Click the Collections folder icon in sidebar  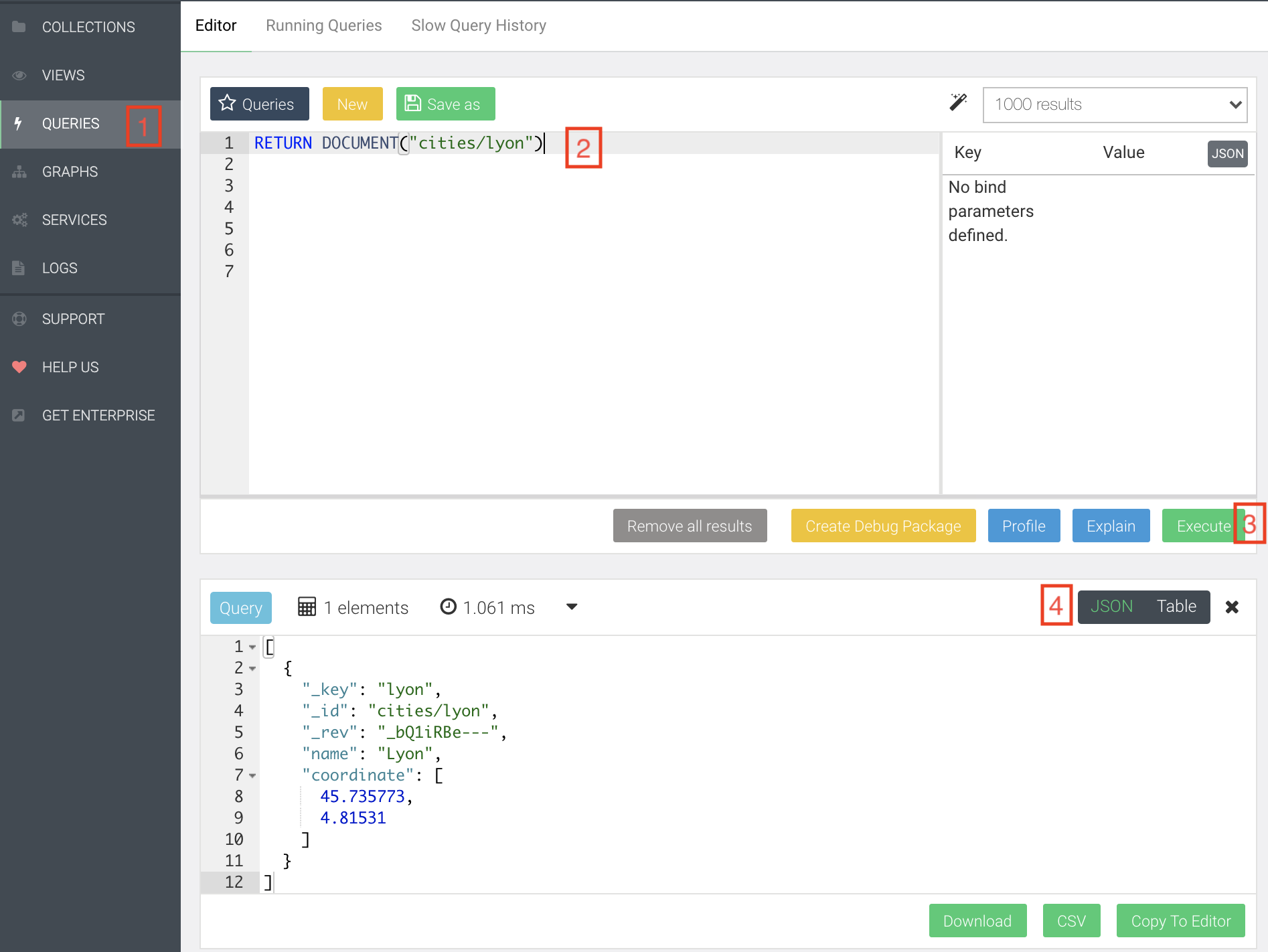19,27
